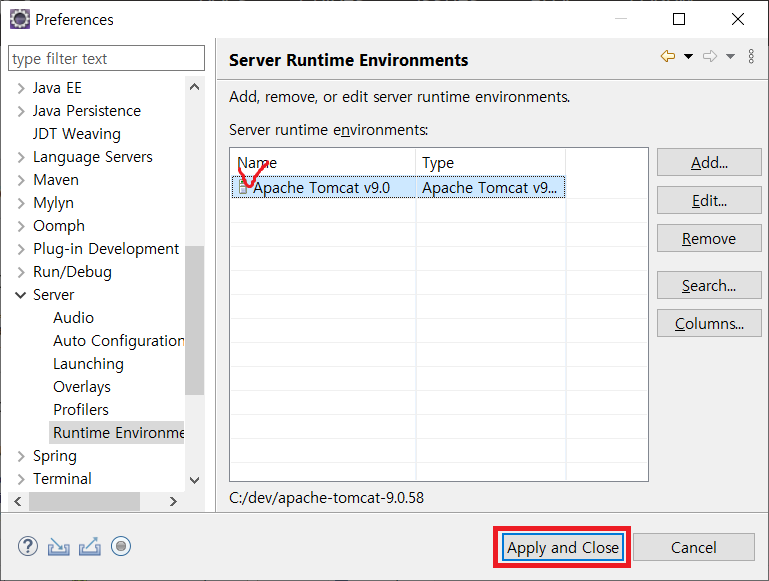Viewport: 769px width, 581px height.
Task: Expand the Oomph node
Action: pyautogui.click(x=21, y=226)
